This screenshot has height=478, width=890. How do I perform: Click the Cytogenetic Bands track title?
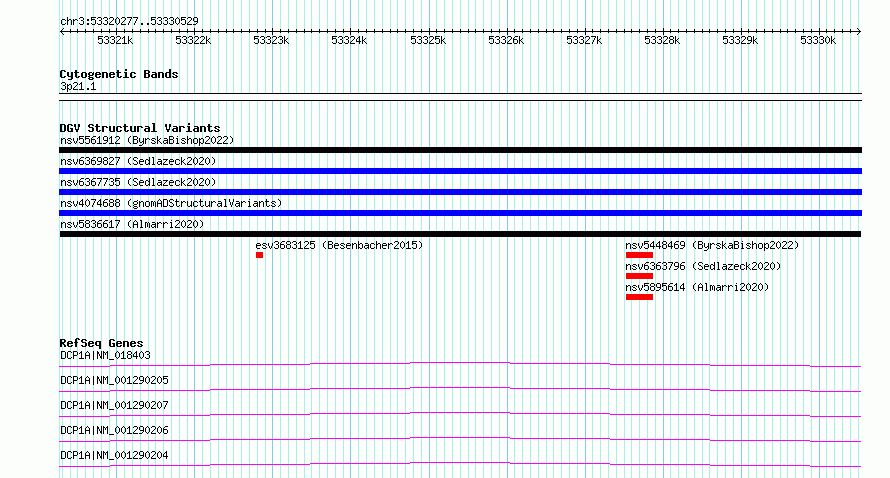[x=119, y=74]
